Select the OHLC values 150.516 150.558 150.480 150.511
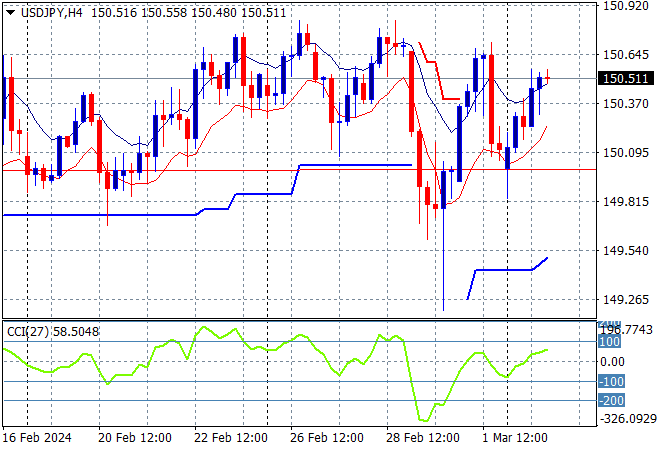This screenshot has height=450, width=660. [189, 13]
